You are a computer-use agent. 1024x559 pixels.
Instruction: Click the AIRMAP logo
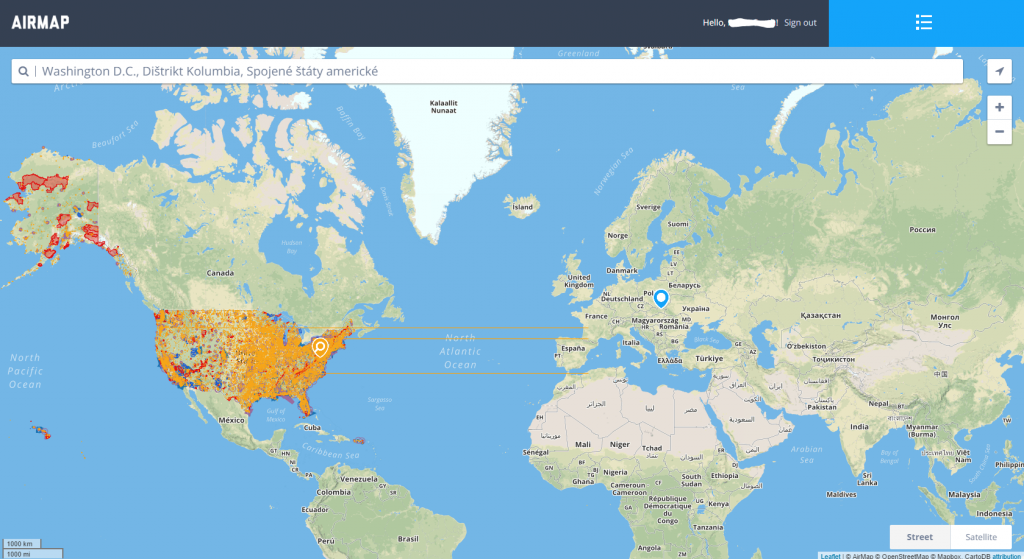tap(41, 23)
